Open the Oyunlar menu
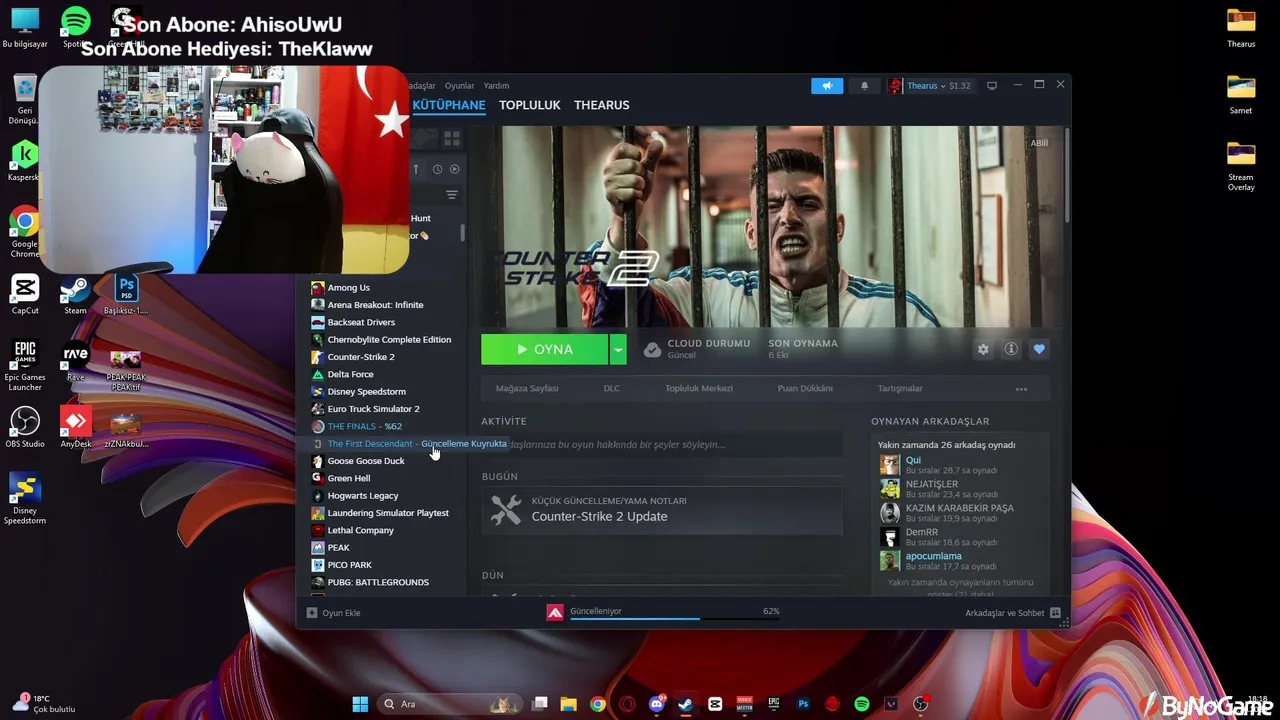1280x720 pixels. (x=459, y=86)
